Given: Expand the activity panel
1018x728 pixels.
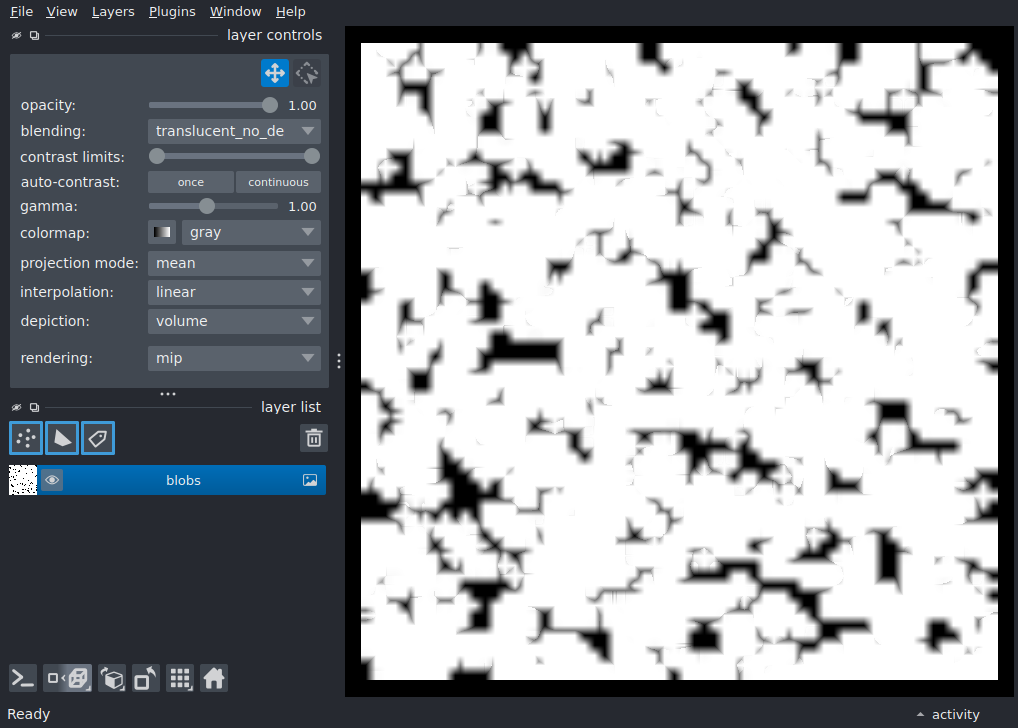Looking at the screenshot, I should pos(948,714).
